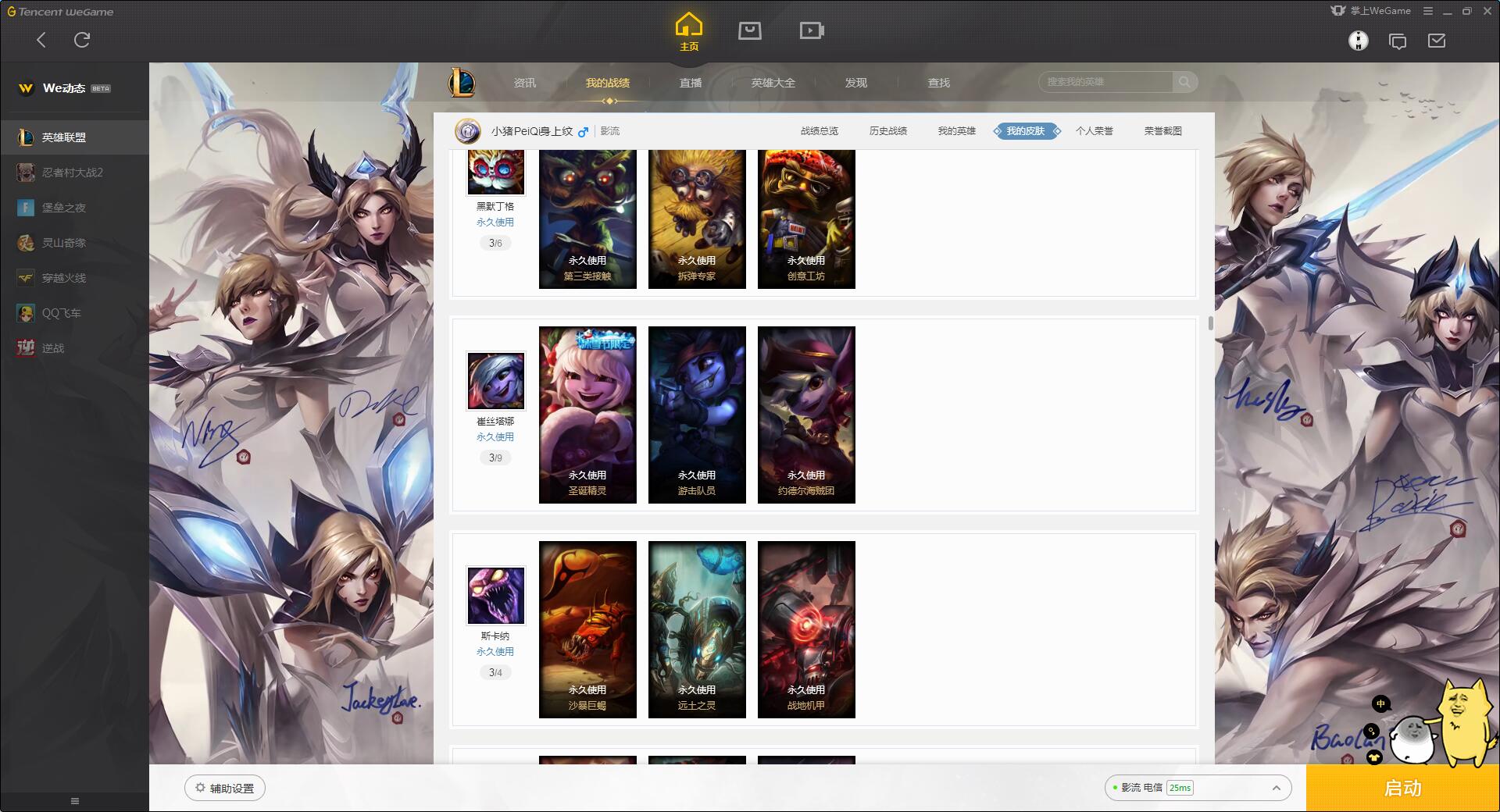Image resolution: width=1500 pixels, height=812 pixels.
Task: Select 堡垒之夜 in the sidebar
Action: 74,208
